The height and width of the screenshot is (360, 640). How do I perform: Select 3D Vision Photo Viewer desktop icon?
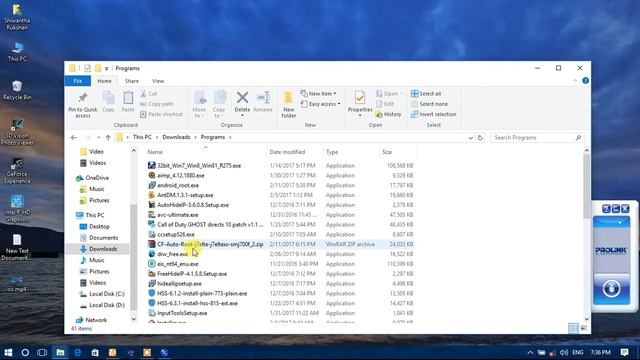(x=17, y=132)
